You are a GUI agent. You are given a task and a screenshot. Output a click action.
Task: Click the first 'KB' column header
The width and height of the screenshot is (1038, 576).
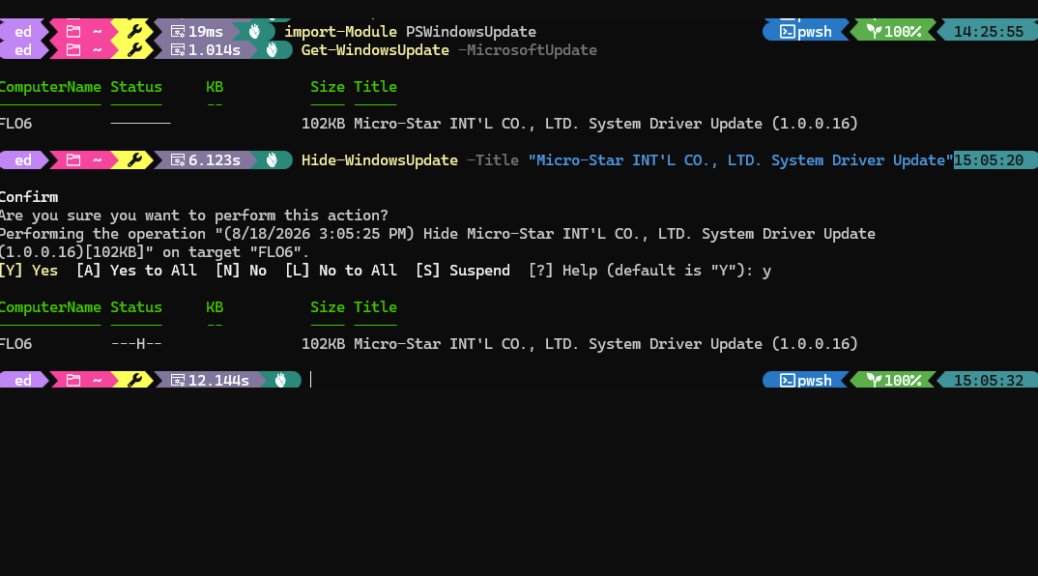[214, 87]
